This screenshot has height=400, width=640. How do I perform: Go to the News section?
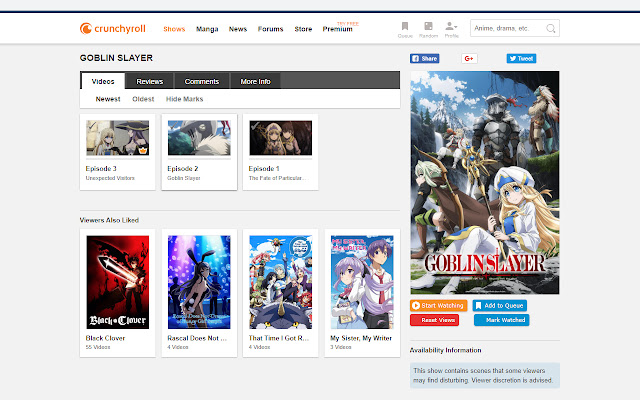[238, 29]
